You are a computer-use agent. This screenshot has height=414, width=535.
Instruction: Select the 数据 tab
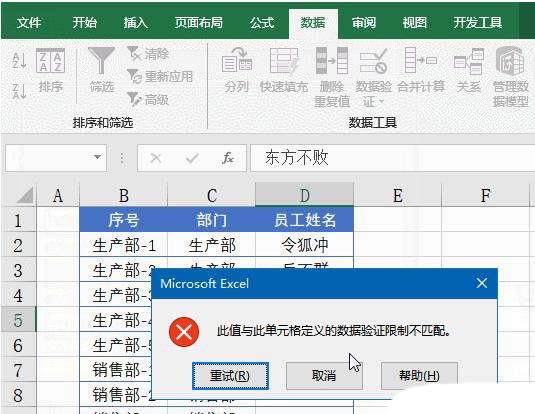click(x=313, y=23)
